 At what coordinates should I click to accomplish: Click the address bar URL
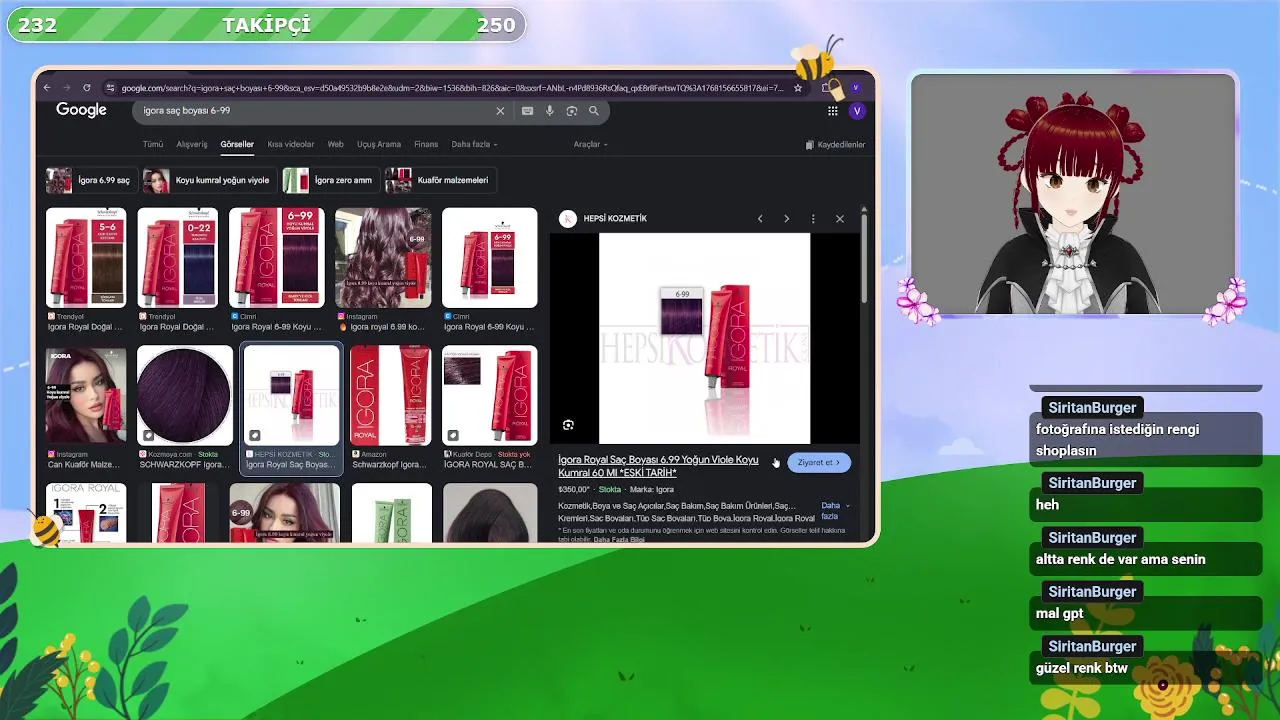tap(452, 88)
